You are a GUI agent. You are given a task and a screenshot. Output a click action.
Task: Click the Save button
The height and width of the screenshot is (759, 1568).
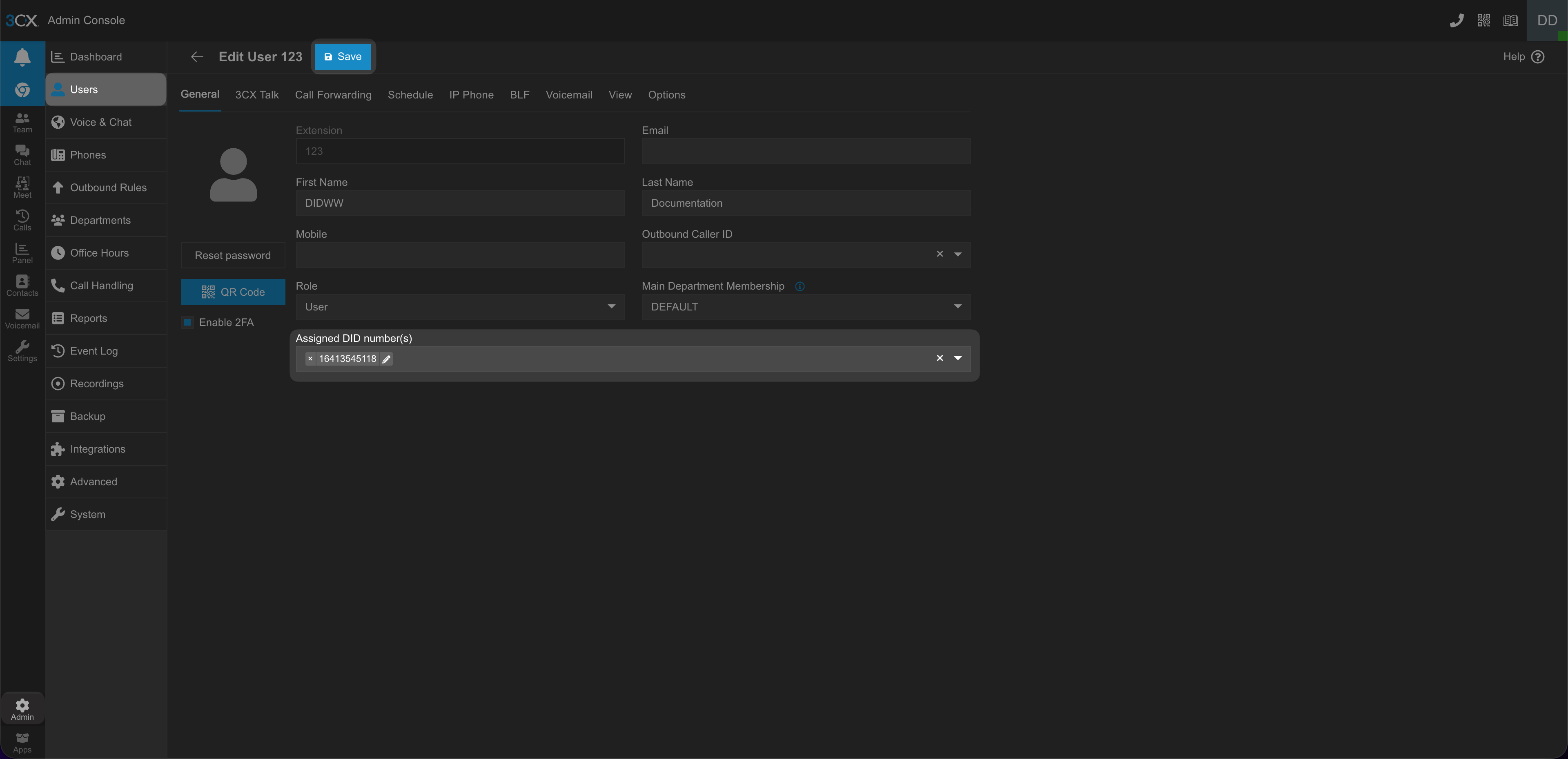click(343, 57)
